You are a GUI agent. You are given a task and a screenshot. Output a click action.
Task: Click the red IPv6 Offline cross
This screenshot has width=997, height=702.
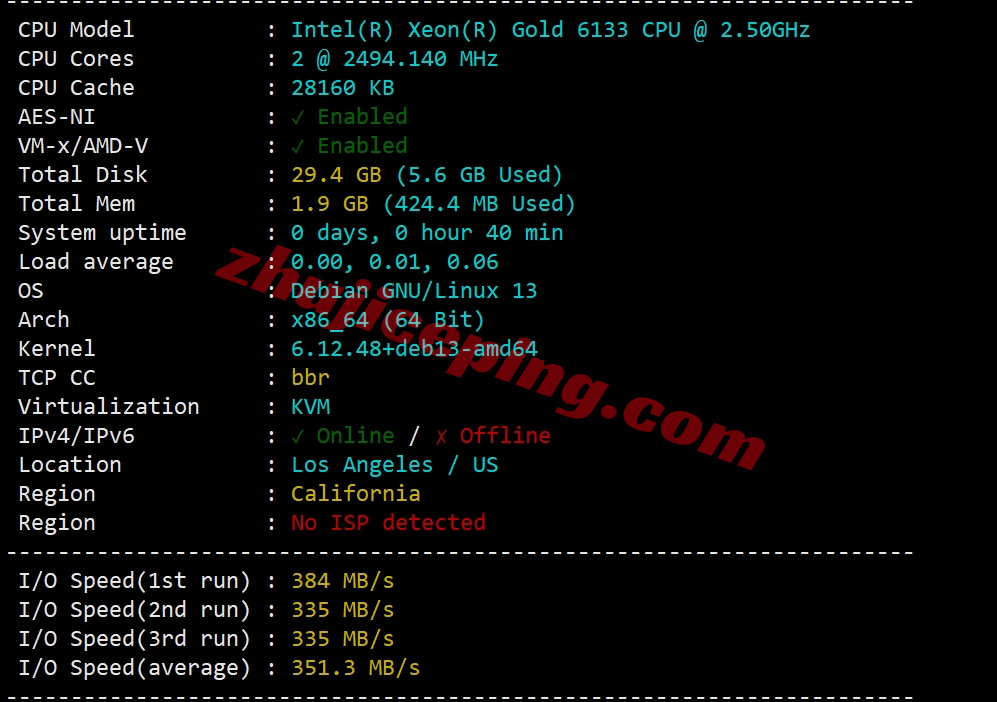[441, 436]
